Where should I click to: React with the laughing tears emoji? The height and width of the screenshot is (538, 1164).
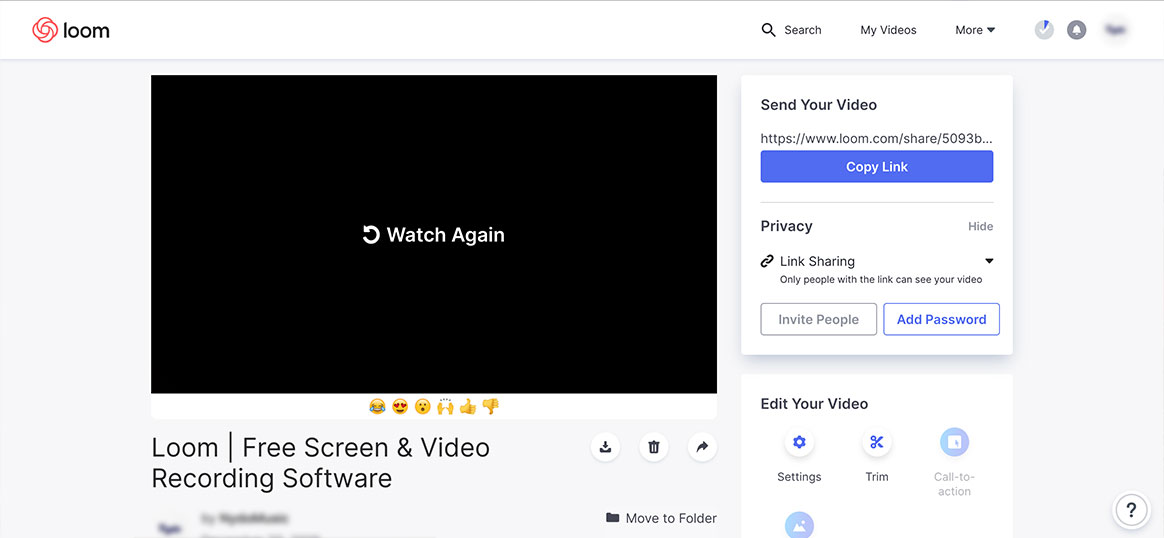[377, 406]
